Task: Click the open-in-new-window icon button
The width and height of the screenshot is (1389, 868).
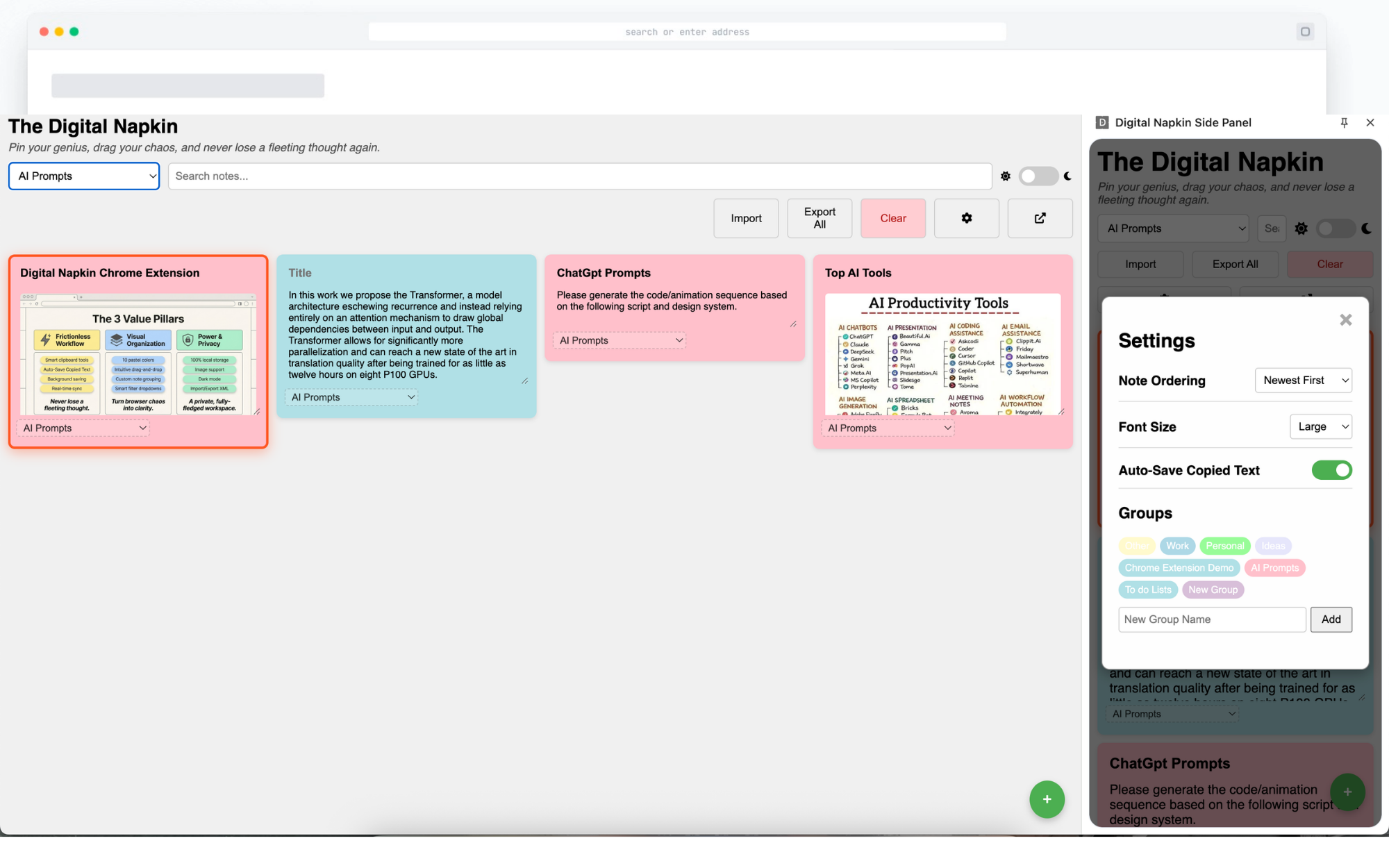Action: 1040,218
